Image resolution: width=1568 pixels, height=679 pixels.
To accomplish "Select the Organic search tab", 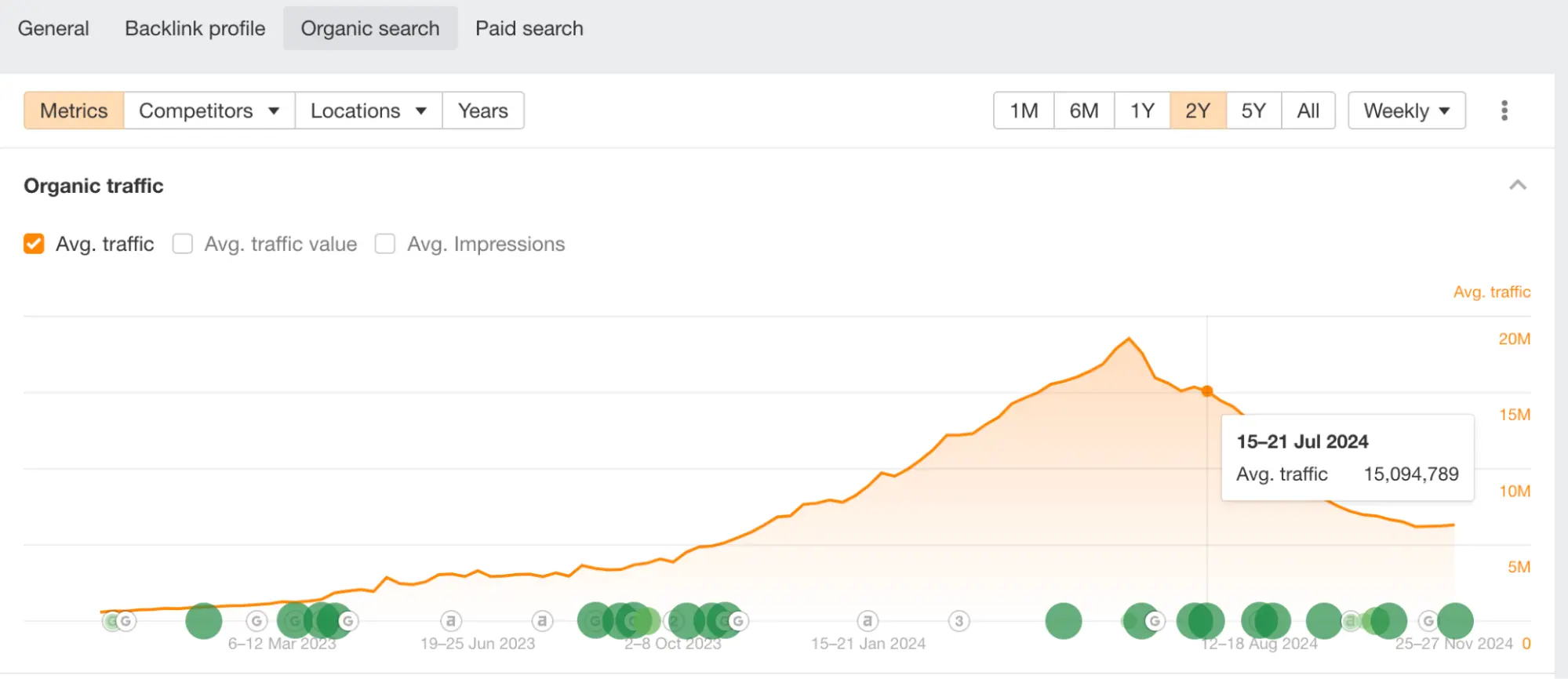I will click(370, 28).
